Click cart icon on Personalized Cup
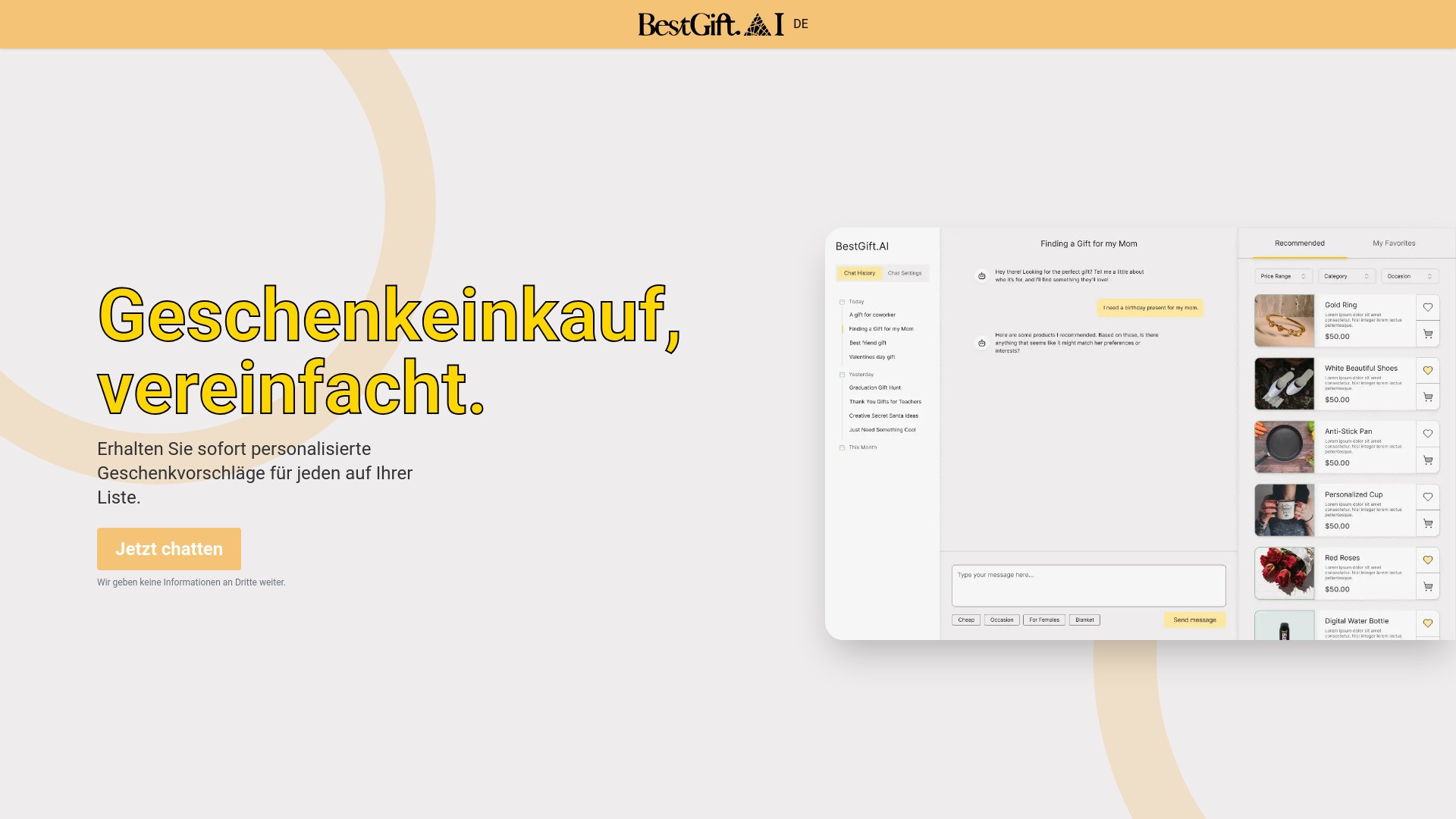Image resolution: width=1456 pixels, height=819 pixels. click(1427, 523)
